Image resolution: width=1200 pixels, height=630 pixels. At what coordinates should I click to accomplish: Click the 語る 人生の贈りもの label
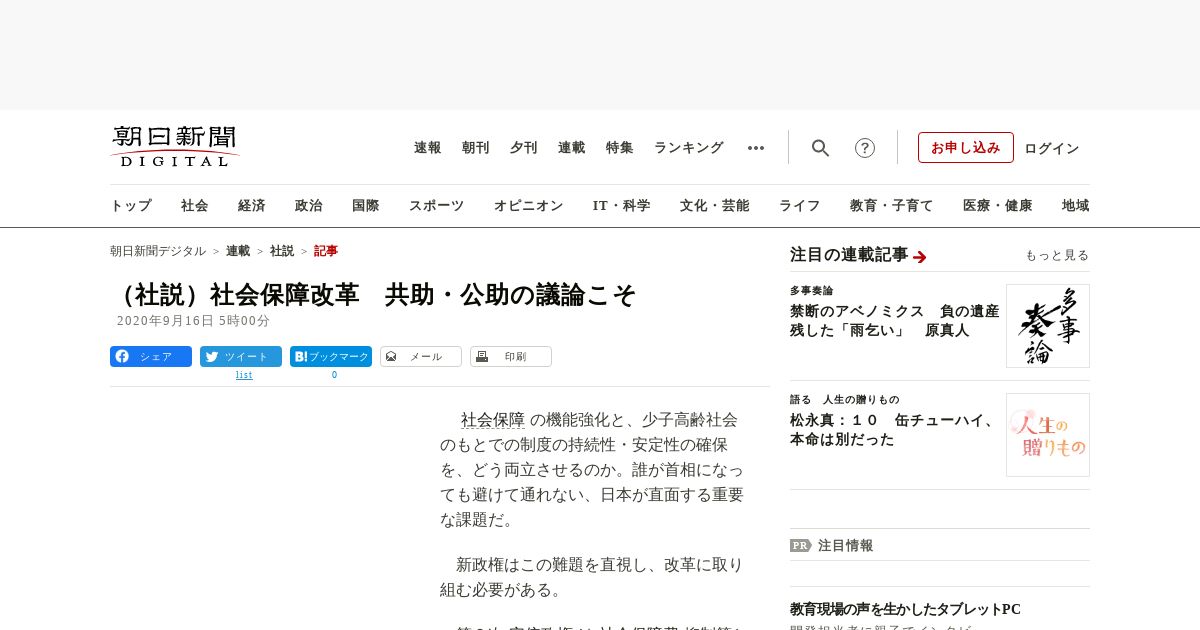844,400
